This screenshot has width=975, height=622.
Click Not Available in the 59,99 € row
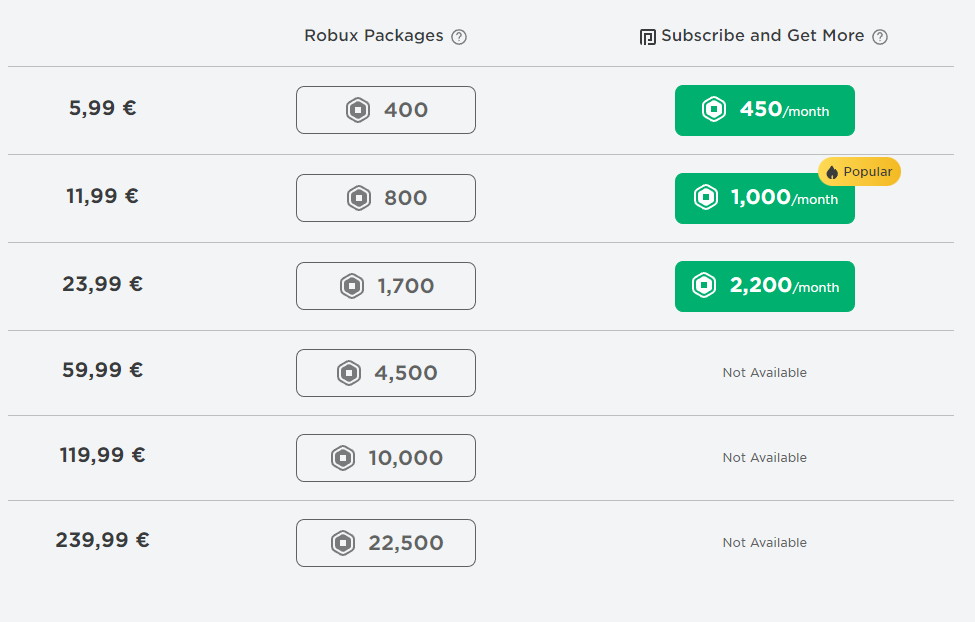pos(765,373)
